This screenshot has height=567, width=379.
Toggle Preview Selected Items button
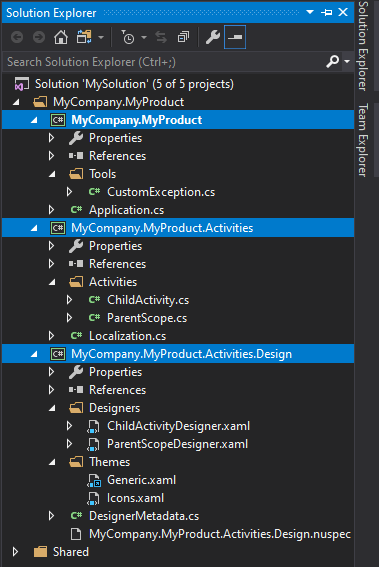tap(235, 37)
